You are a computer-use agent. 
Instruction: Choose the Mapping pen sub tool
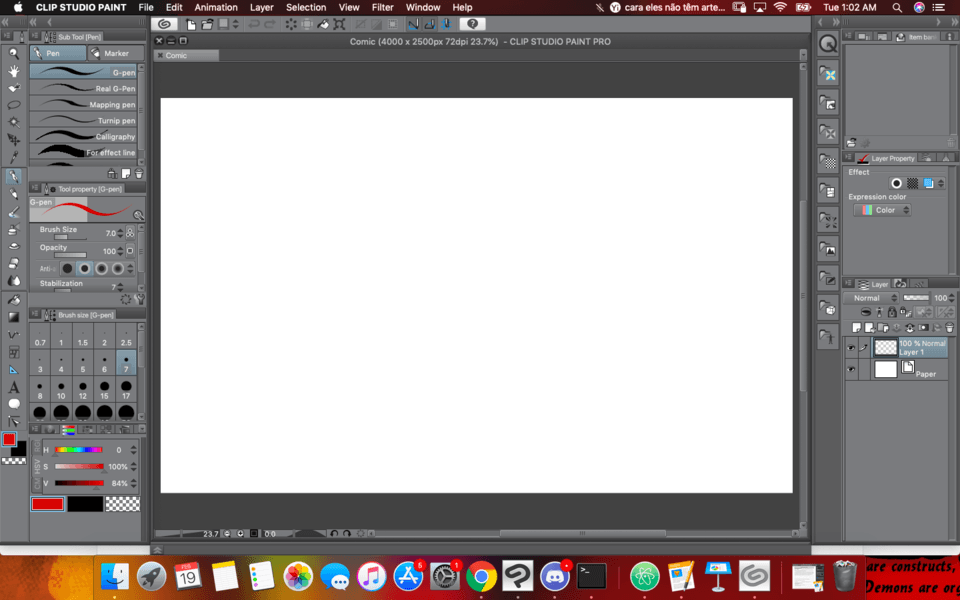coord(84,105)
